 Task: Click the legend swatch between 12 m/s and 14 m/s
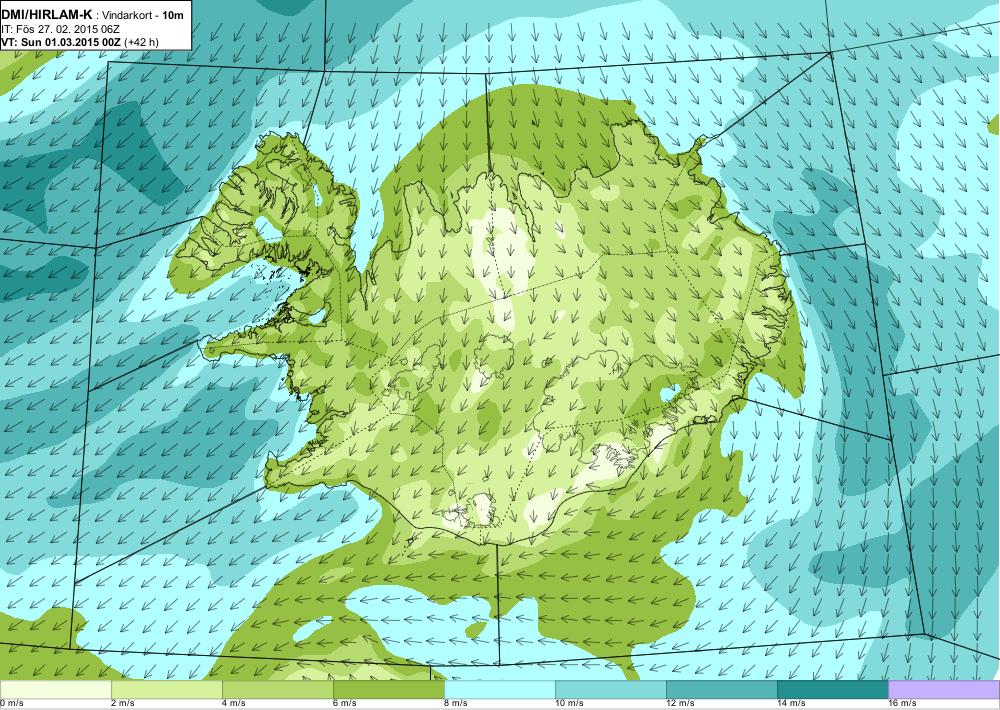(x=721, y=690)
